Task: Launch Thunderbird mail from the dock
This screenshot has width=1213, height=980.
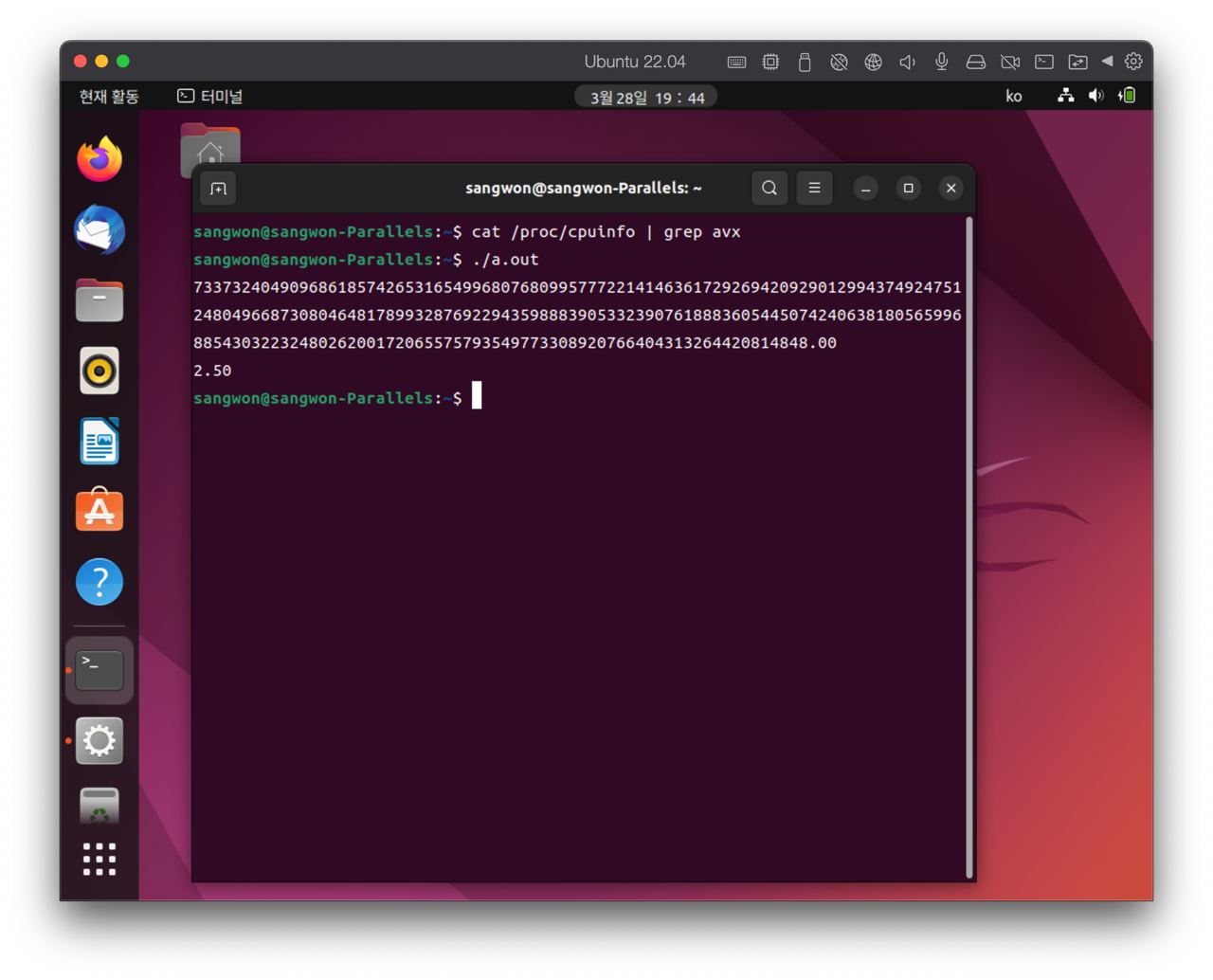Action: [100, 230]
